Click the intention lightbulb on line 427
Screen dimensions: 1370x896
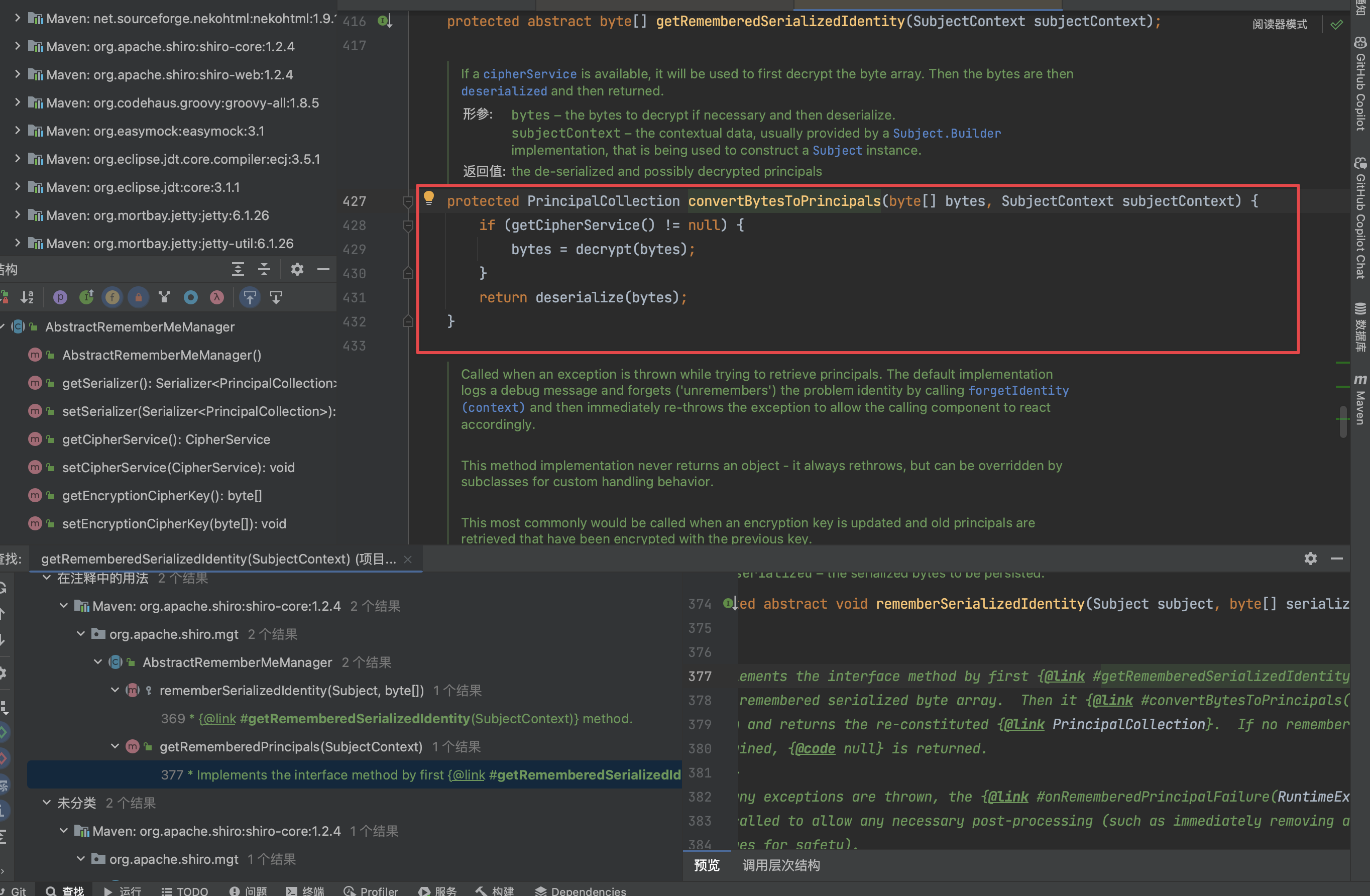coord(429,198)
